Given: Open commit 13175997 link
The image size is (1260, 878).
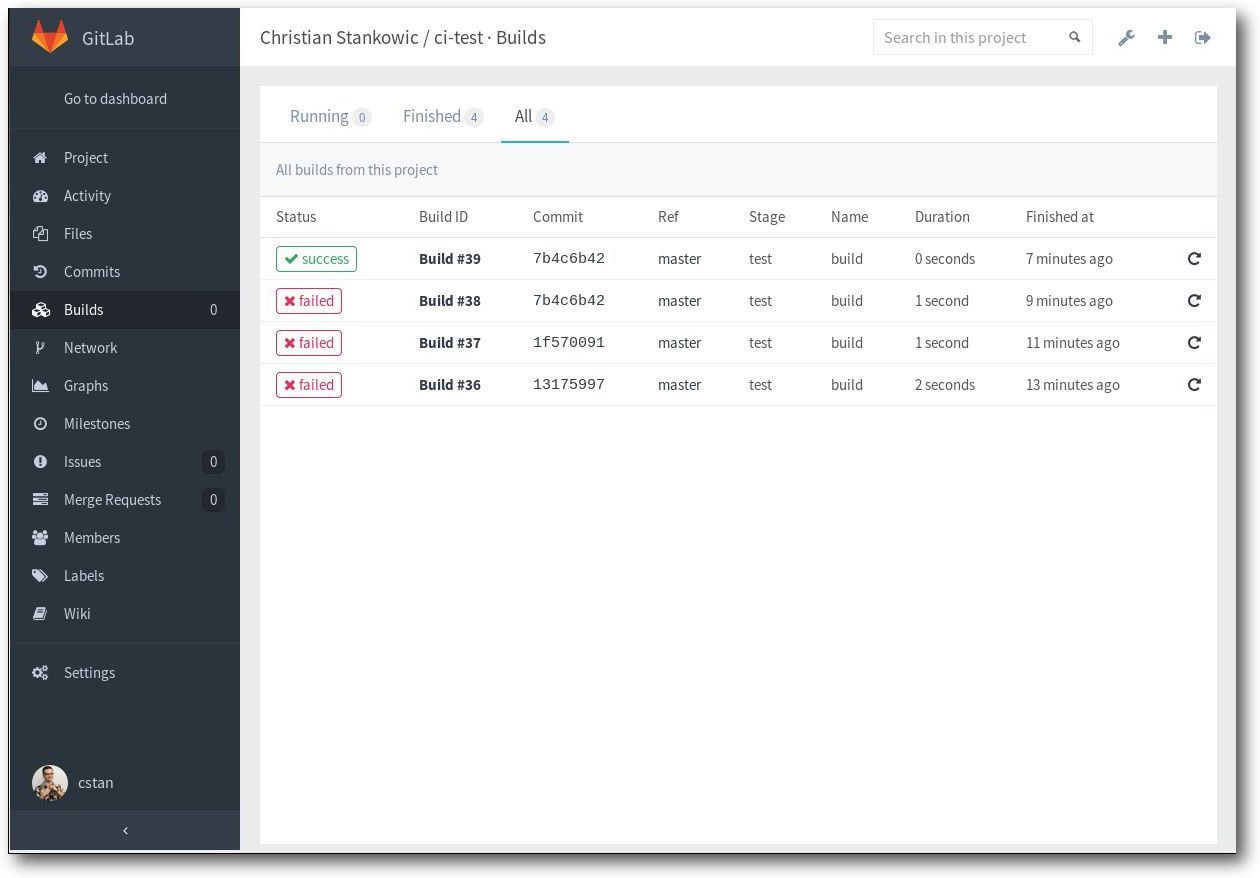Looking at the screenshot, I should point(569,385).
